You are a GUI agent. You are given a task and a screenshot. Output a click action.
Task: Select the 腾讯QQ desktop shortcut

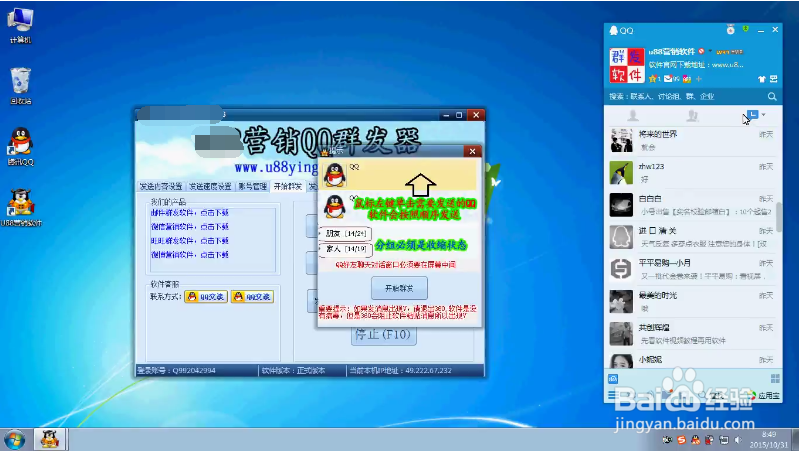coord(20,147)
